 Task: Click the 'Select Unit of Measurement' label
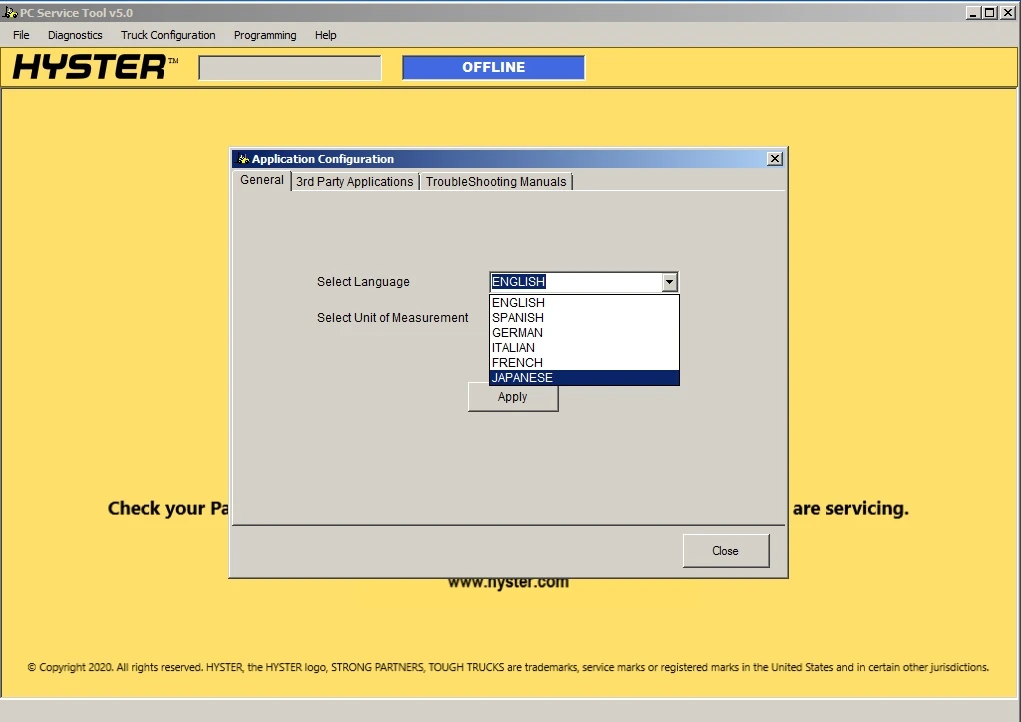tap(393, 318)
